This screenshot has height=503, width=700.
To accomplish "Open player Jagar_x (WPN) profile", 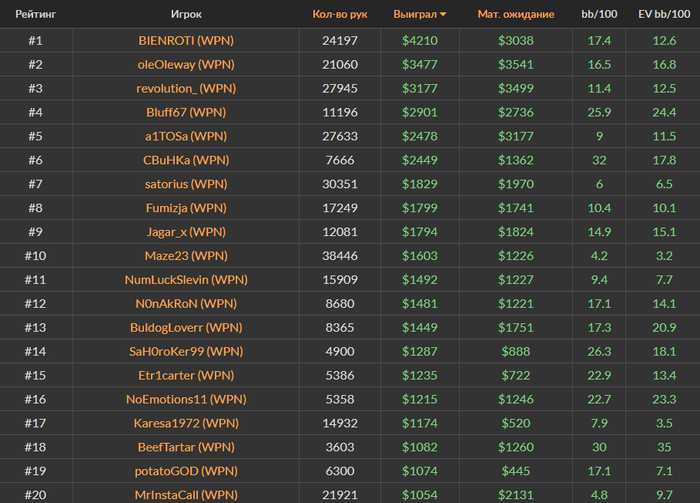I will [186, 232].
